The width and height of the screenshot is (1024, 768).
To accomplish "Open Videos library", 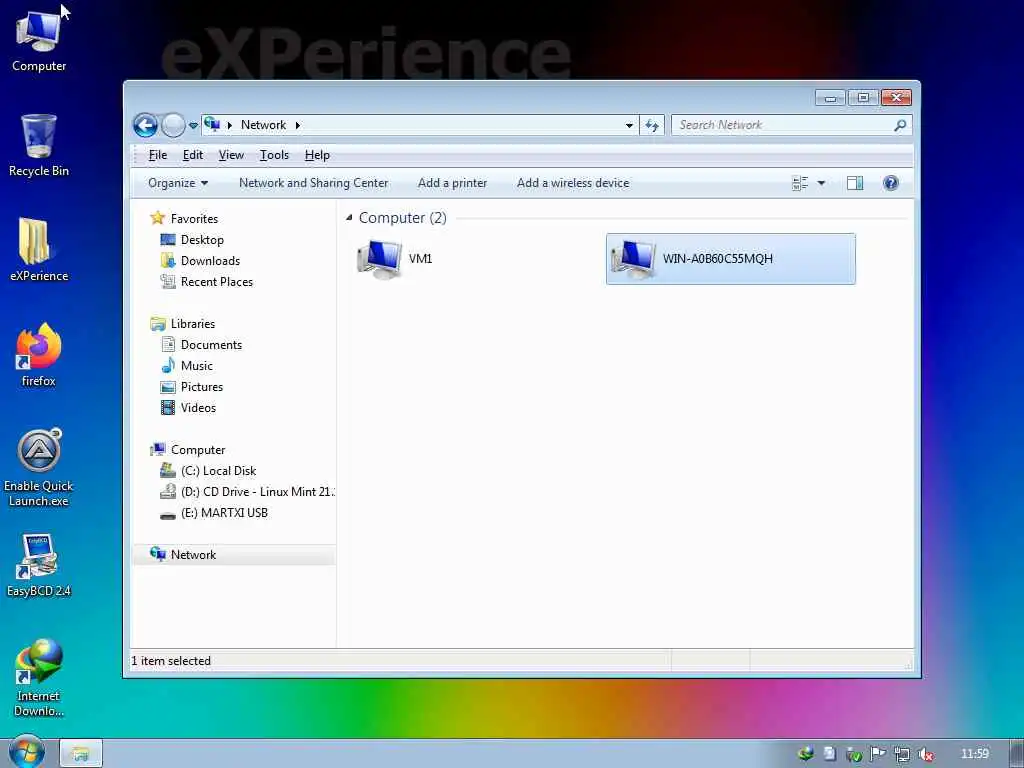I will (198, 408).
